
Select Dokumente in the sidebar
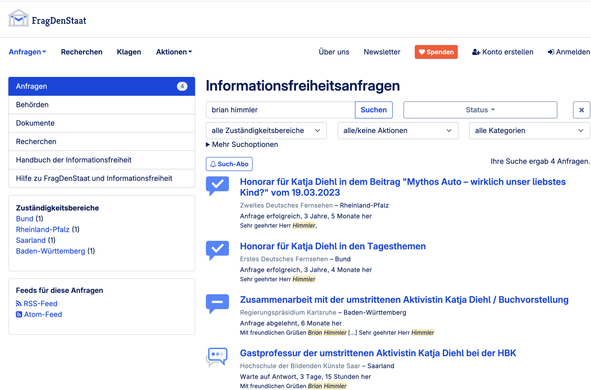coord(101,123)
